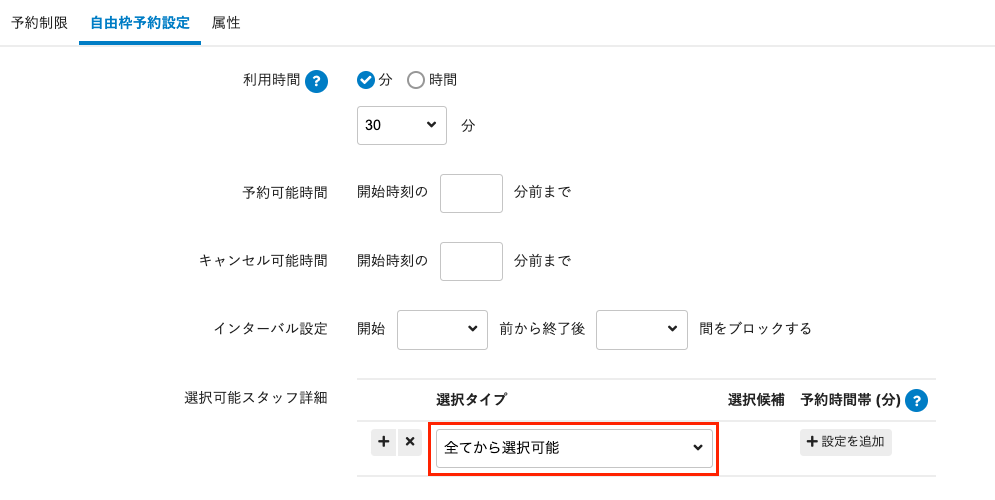Screen dimensions: 995x500
Task: Click the plus icon to add staff row
Action: point(383,443)
